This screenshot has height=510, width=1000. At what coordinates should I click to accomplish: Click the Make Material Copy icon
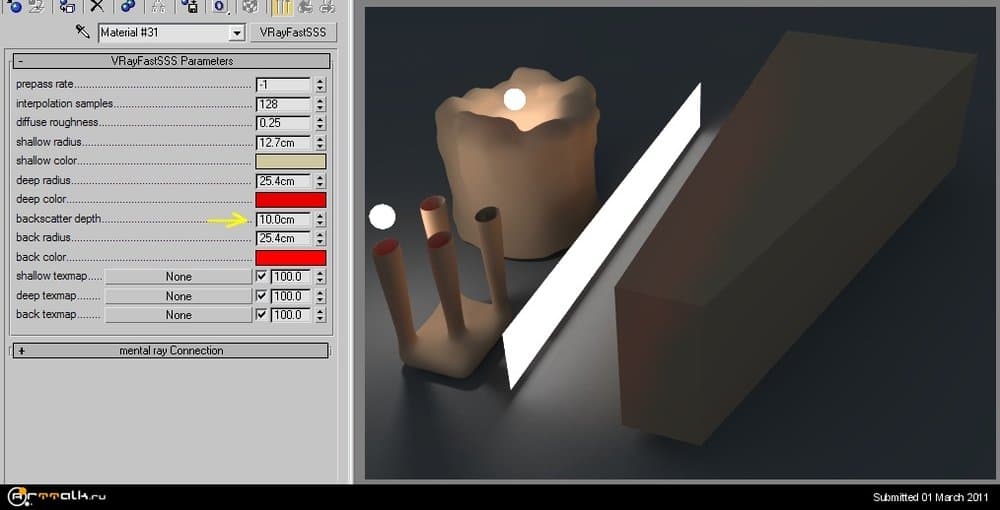coord(128,6)
